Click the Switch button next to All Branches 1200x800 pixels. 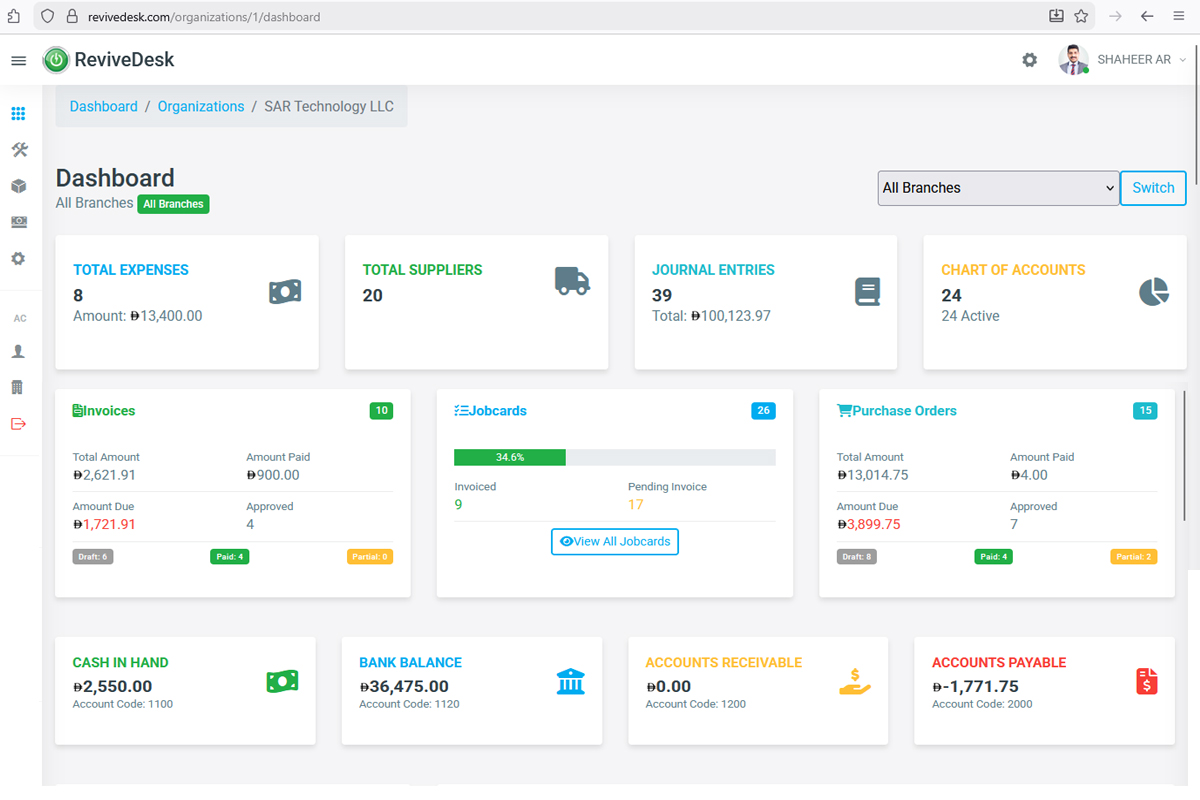[x=1152, y=188]
